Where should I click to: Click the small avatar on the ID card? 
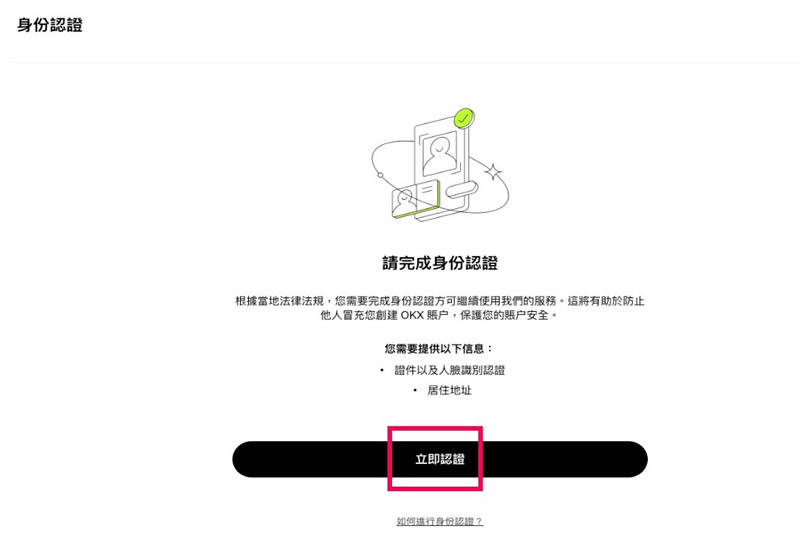(x=404, y=200)
